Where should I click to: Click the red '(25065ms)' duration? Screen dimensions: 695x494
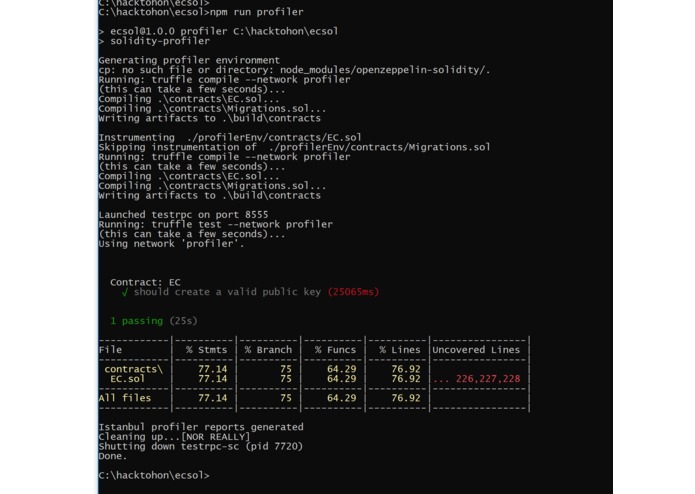click(353, 292)
